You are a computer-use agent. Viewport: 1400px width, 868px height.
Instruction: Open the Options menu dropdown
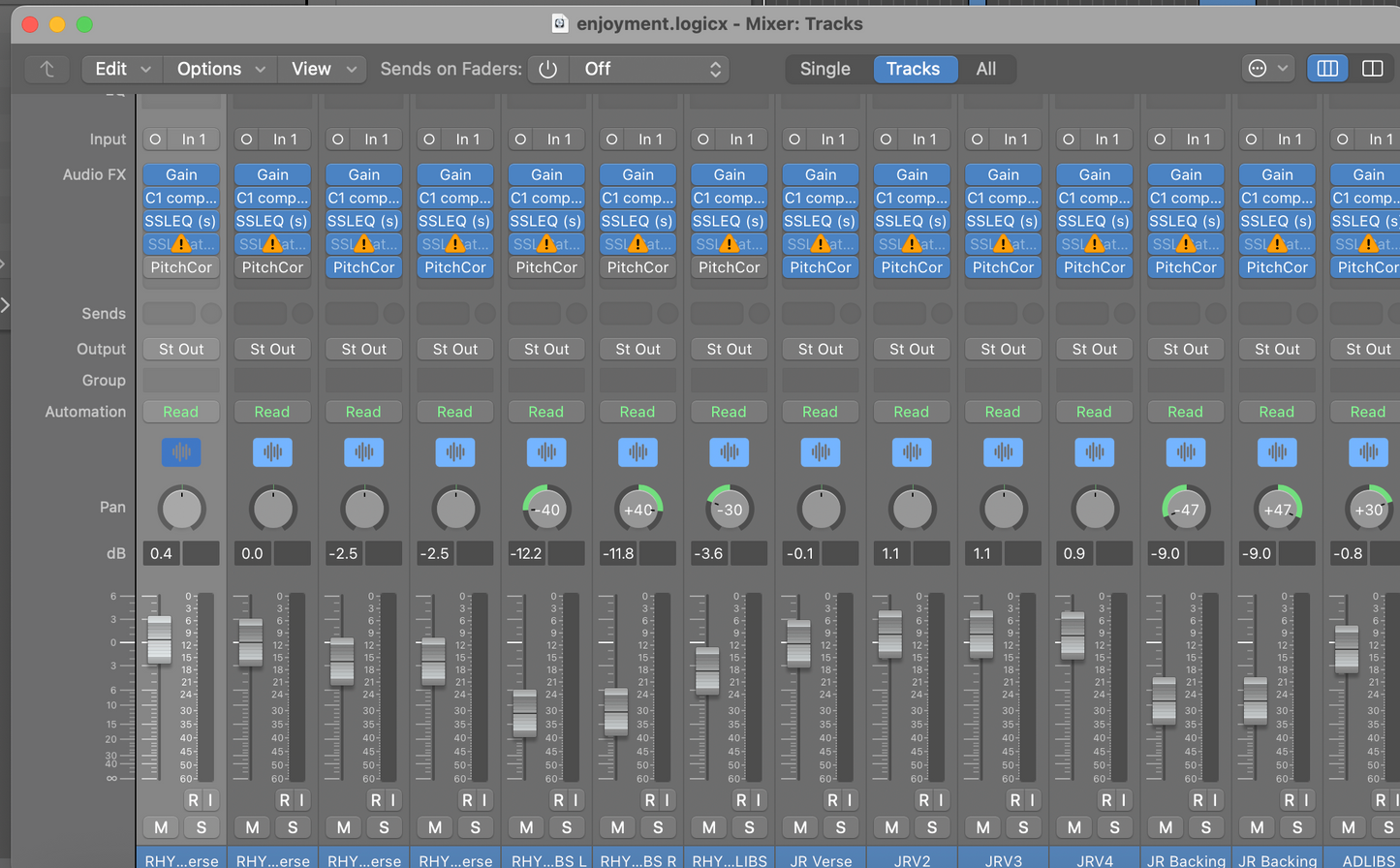coord(220,69)
